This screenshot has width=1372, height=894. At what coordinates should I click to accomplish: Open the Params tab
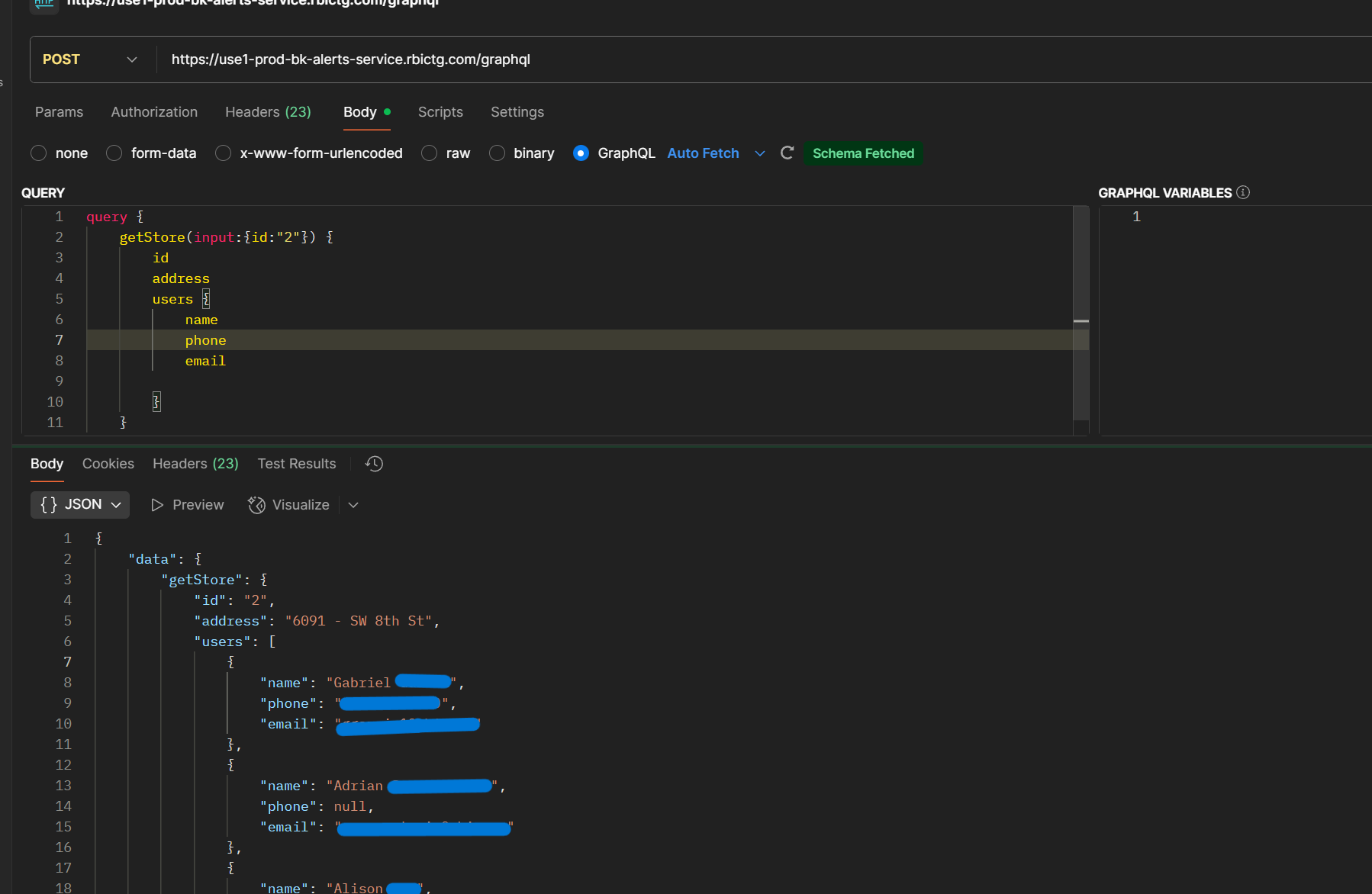59,112
